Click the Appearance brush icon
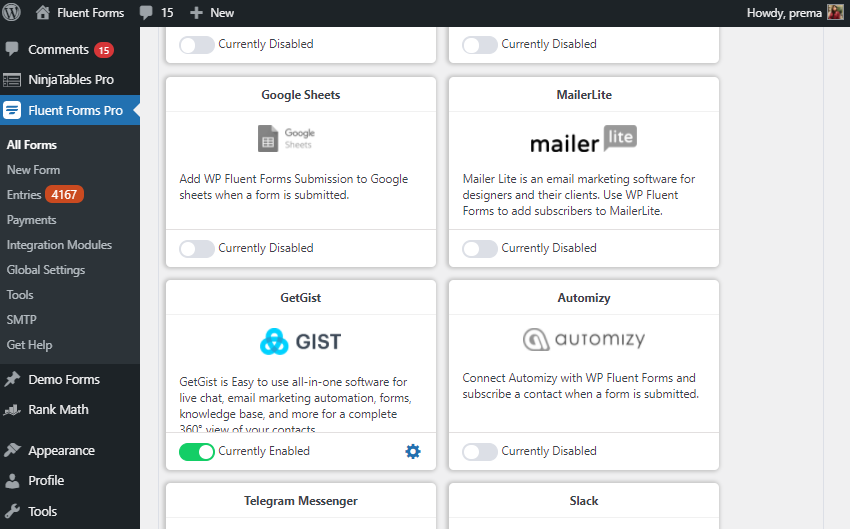The height and width of the screenshot is (529, 850). pos(12,450)
